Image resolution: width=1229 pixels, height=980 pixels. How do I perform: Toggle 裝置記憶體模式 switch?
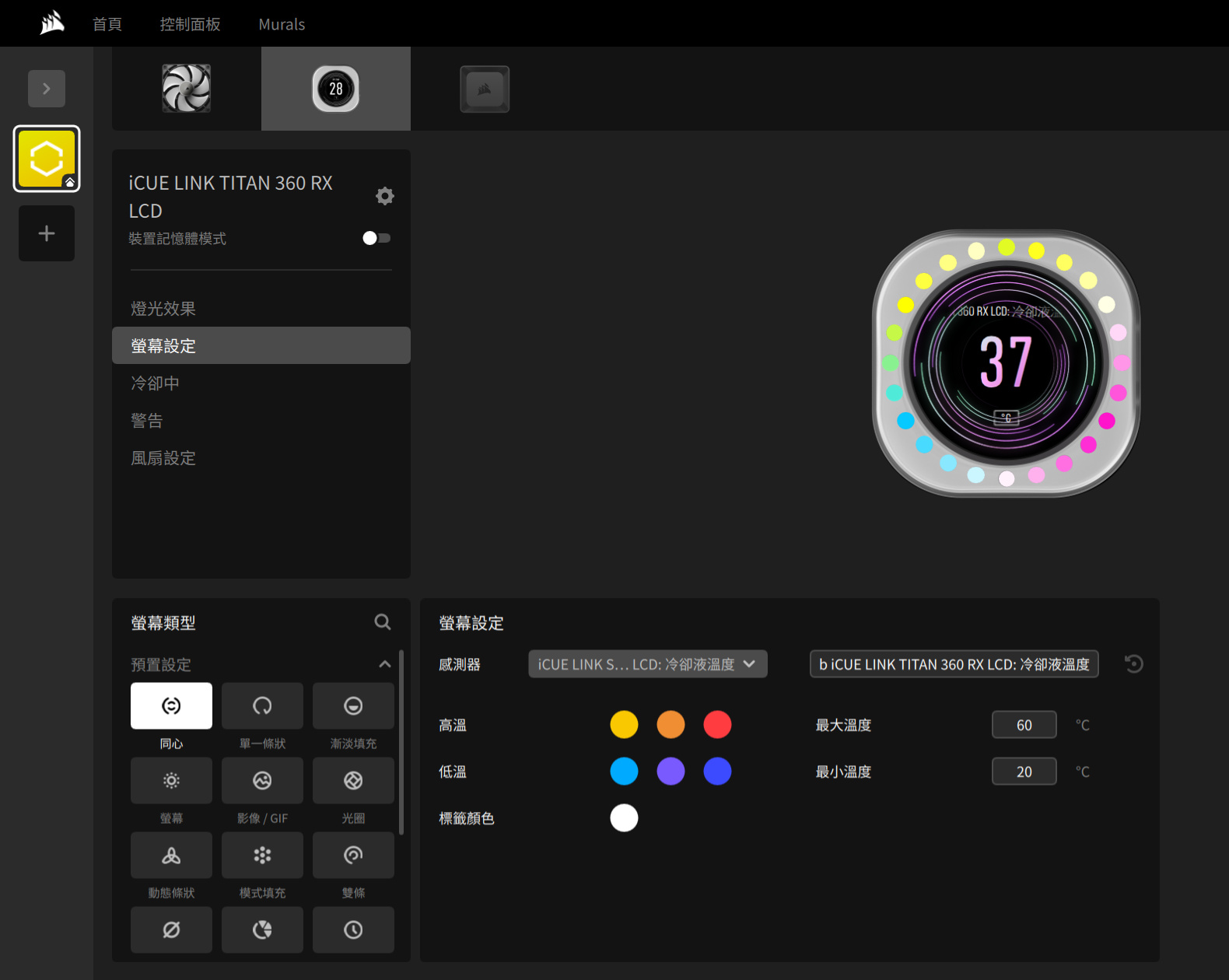(376, 238)
